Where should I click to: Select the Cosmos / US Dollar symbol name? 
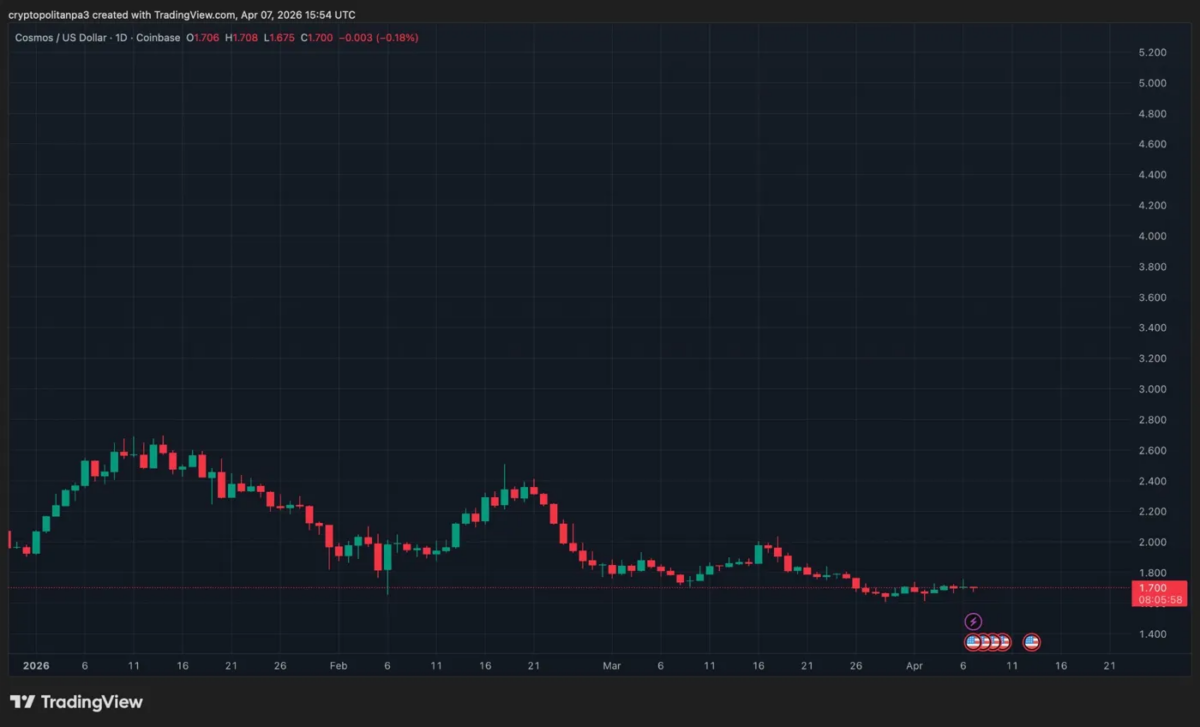[x=60, y=37]
